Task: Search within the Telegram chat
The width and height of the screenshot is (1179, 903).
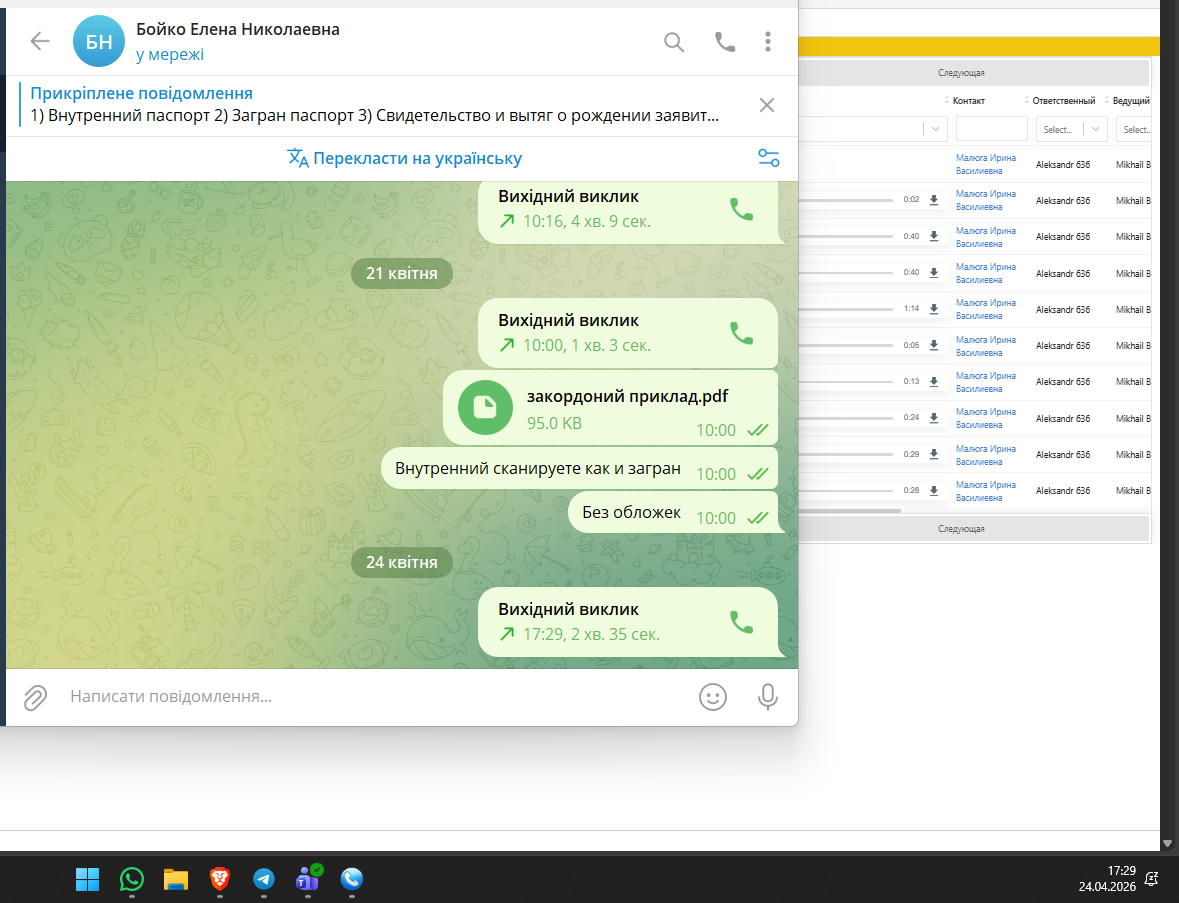Action: 674,42
